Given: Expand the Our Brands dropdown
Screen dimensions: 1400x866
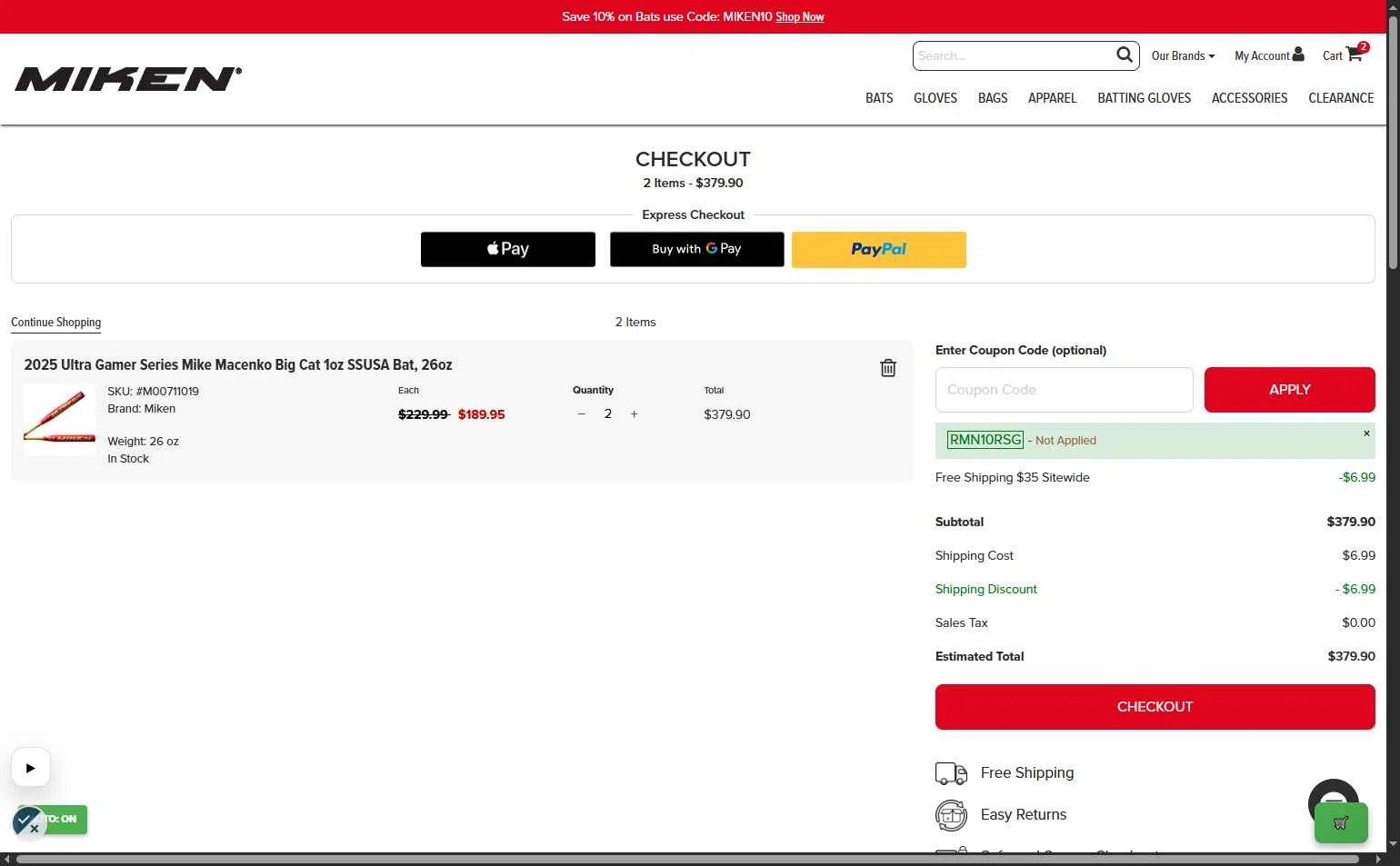Looking at the screenshot, I should click(1183, 55).
